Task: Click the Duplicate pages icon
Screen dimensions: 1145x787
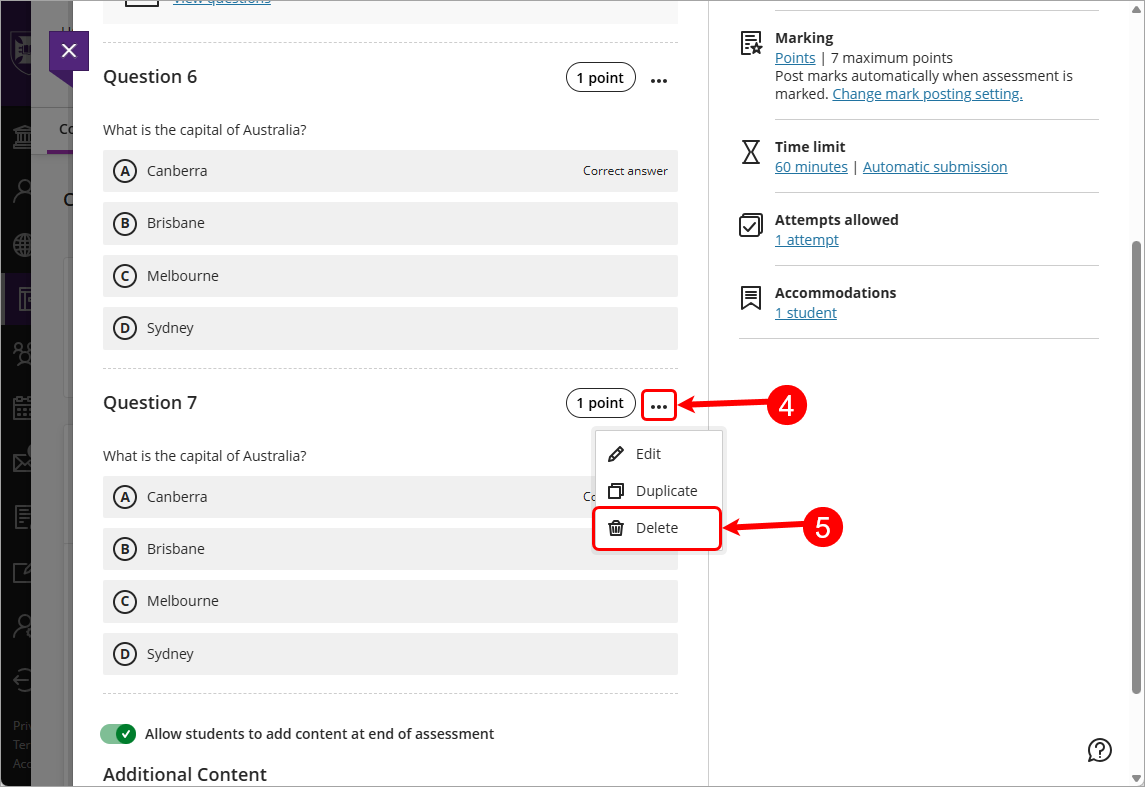Action: click(616, 491)
